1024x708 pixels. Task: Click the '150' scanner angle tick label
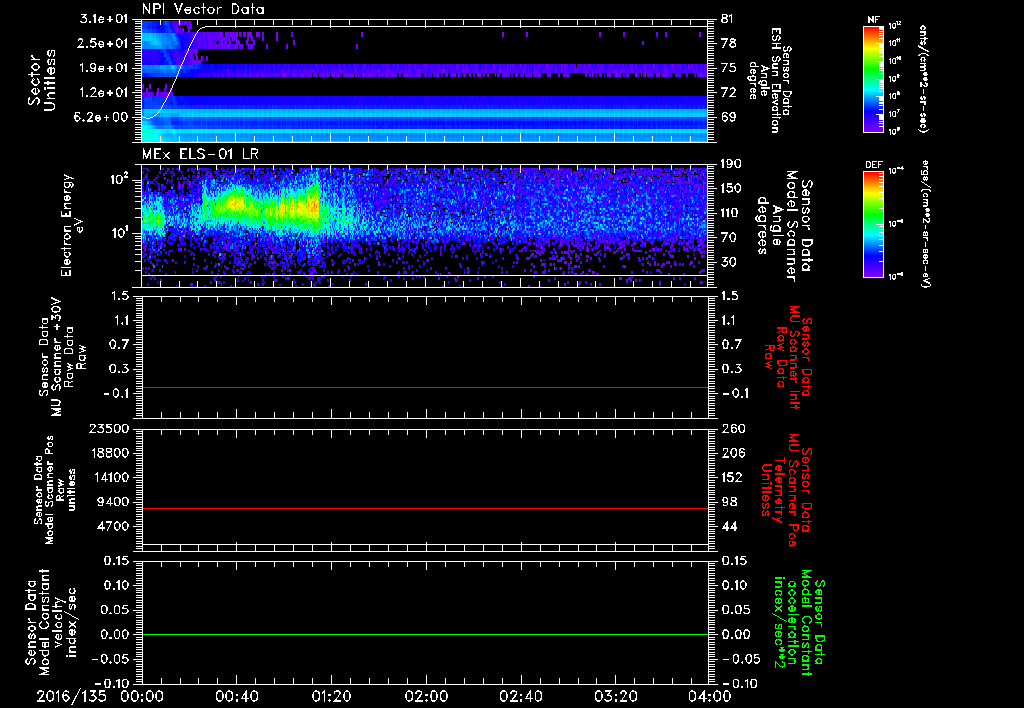point(731,188)
